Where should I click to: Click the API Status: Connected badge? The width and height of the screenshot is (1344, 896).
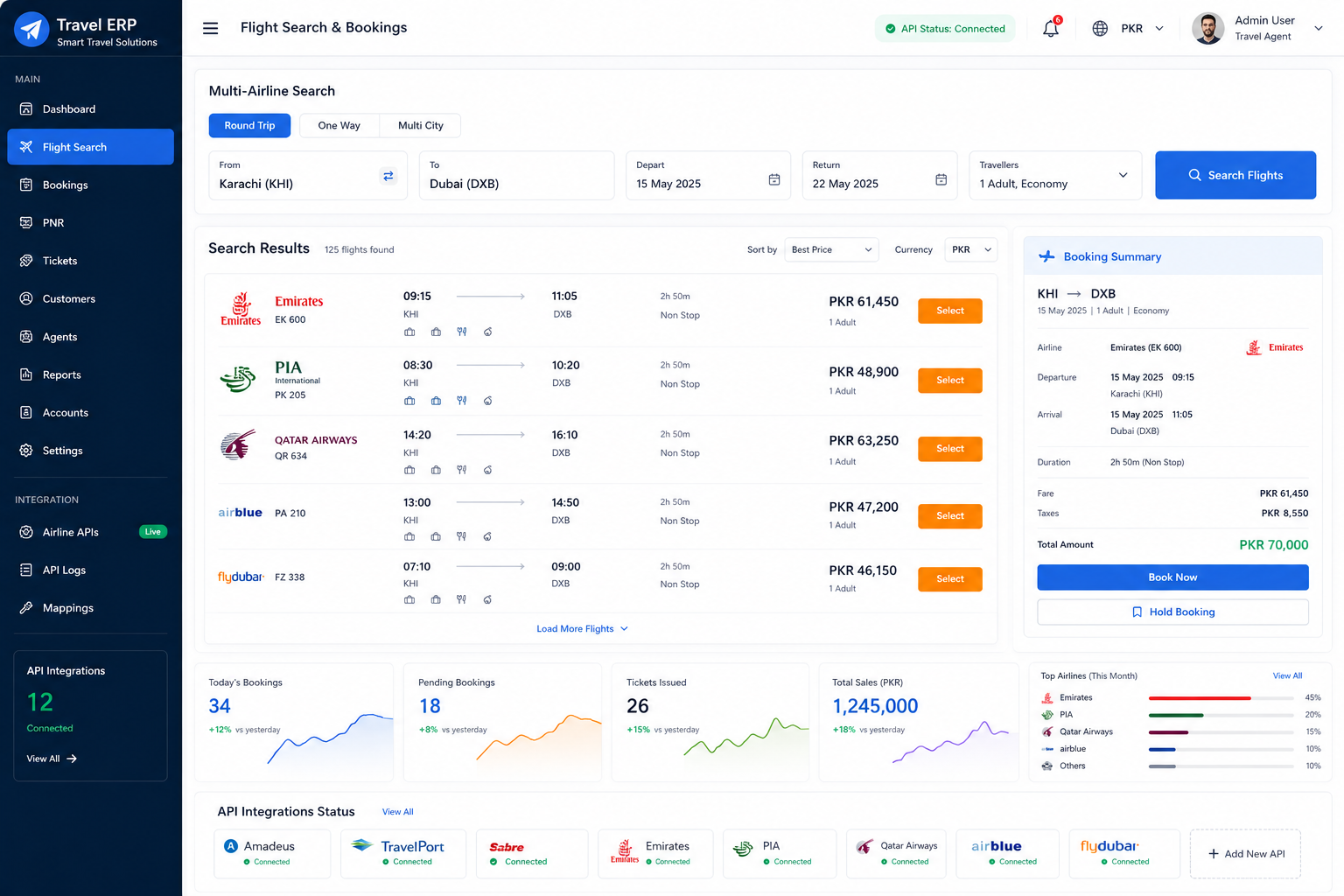(x=945, y=28)
